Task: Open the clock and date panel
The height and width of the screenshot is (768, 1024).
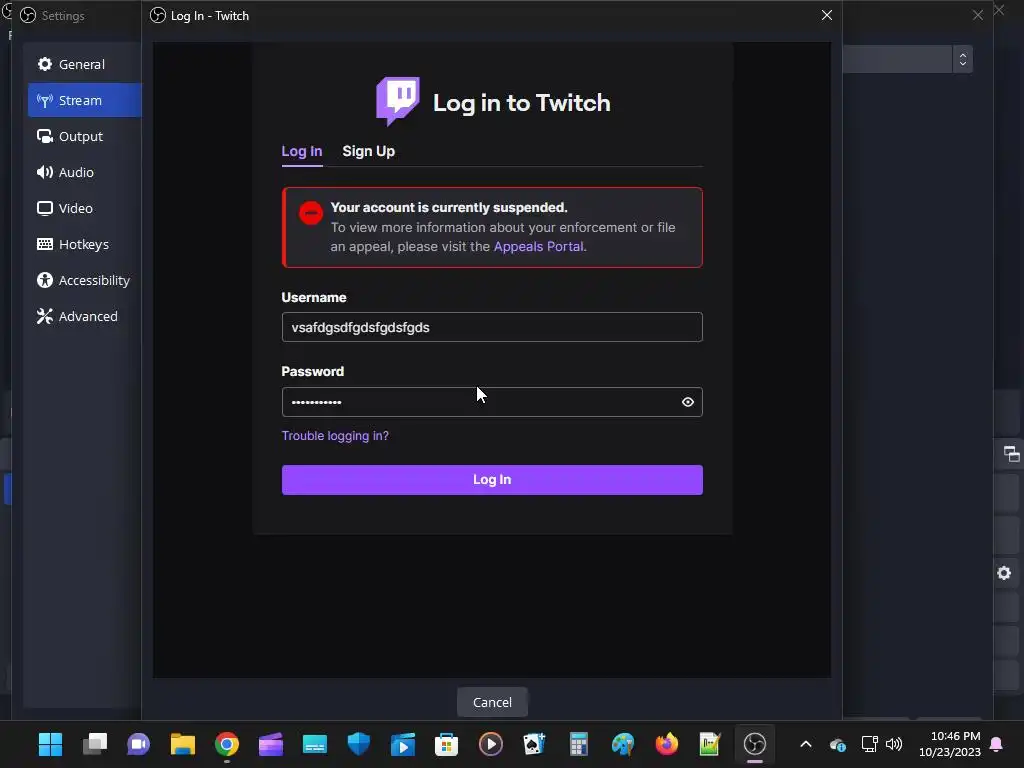Action: (x=950, y=744)
